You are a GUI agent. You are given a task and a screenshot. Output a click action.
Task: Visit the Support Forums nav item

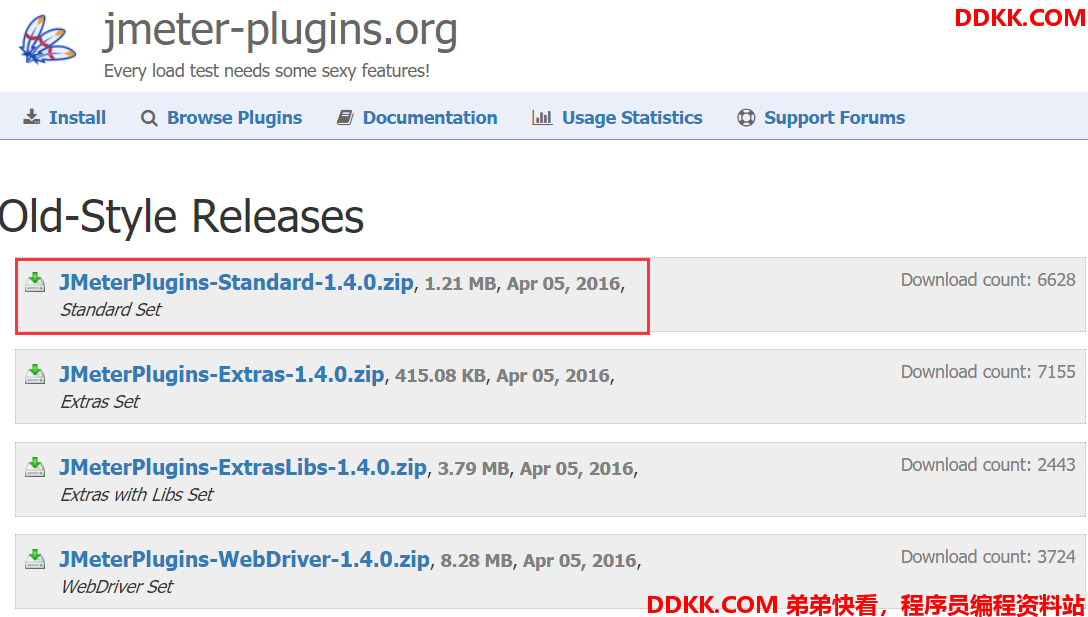(835, 118)
